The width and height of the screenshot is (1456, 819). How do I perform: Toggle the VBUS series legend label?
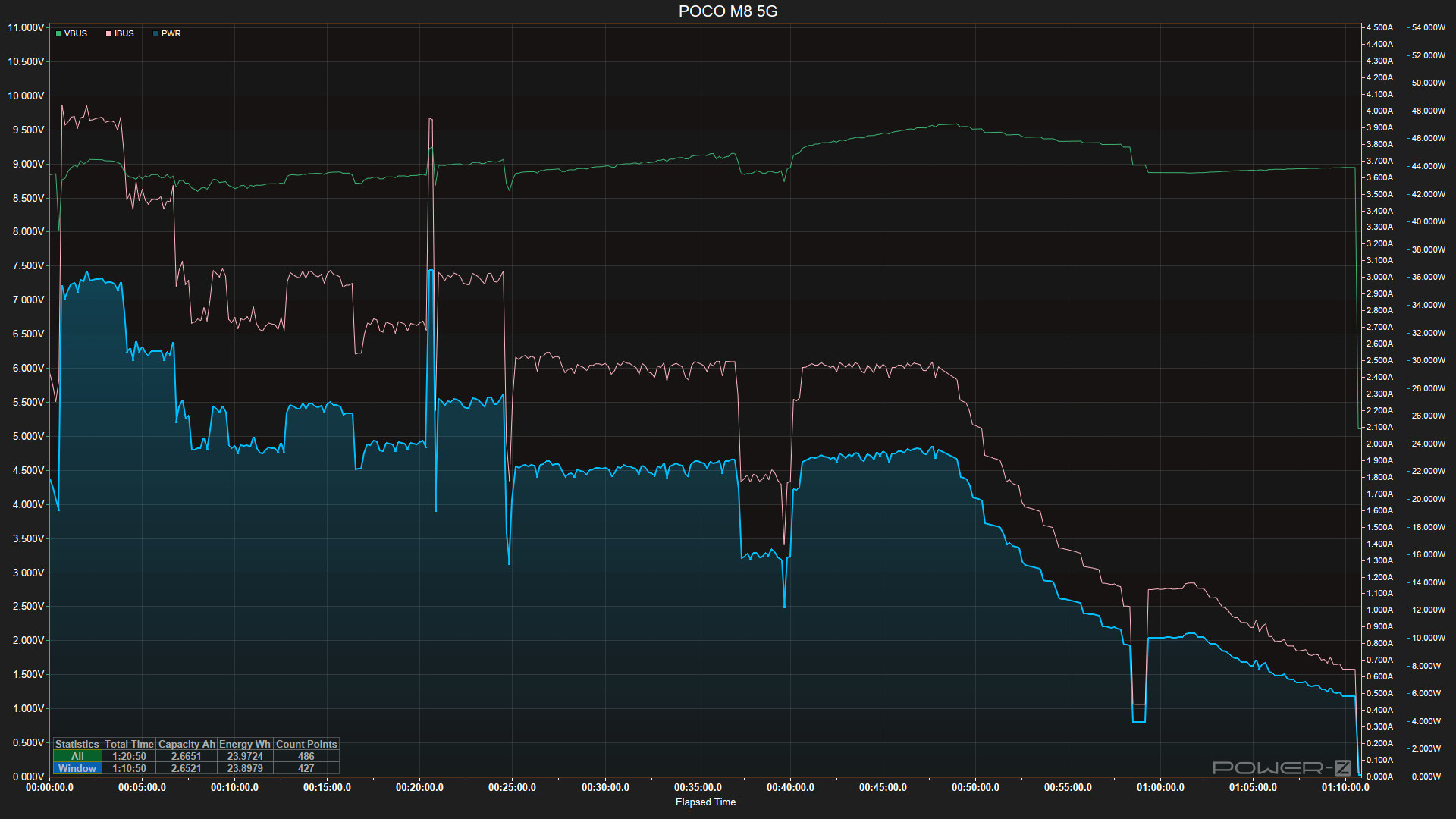76,33
